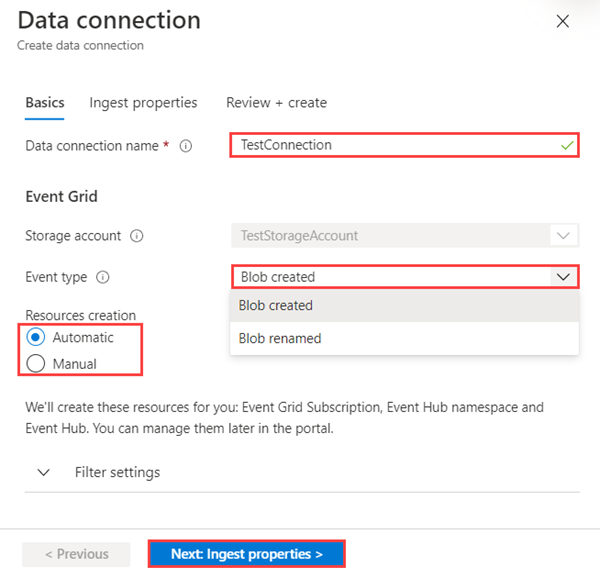Click the Data connection name input field
This screenshot has height=578, width=600.
pos(395,145)
